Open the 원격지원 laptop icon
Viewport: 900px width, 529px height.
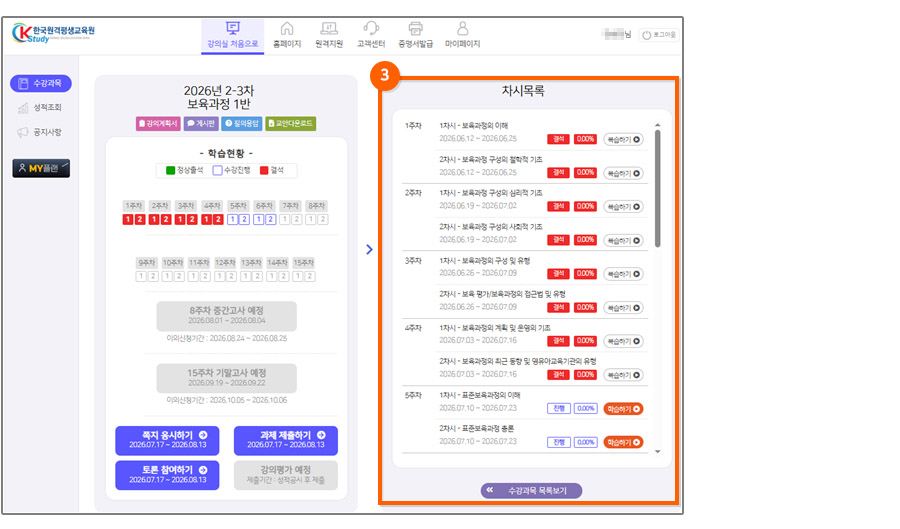pos(329,28)
